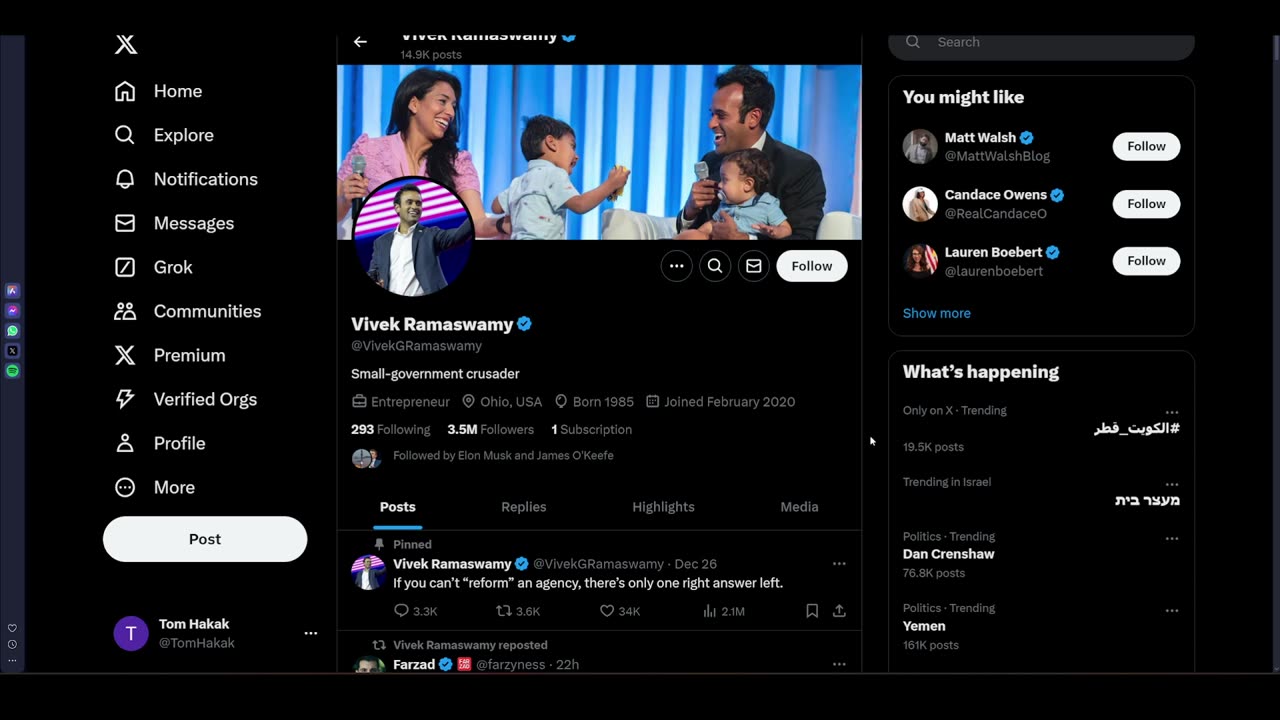Screen dimensions: 1280x720
Task: Open options for Only on X trend
Action: (1171, 412)
